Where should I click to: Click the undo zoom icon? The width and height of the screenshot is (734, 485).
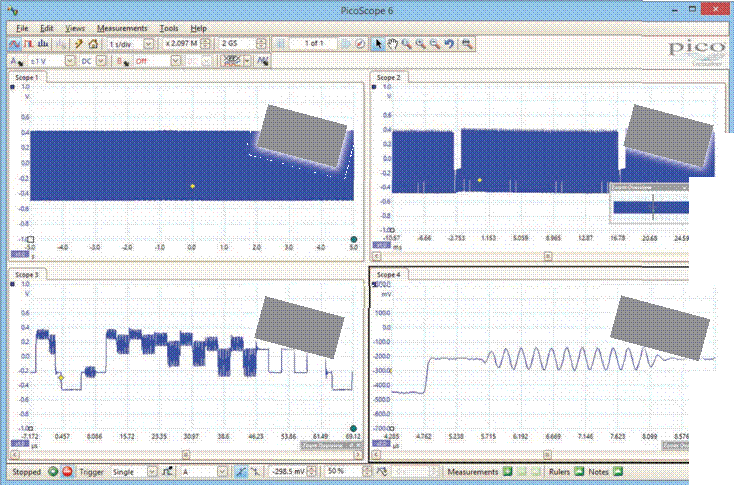[x=449, y=44]
